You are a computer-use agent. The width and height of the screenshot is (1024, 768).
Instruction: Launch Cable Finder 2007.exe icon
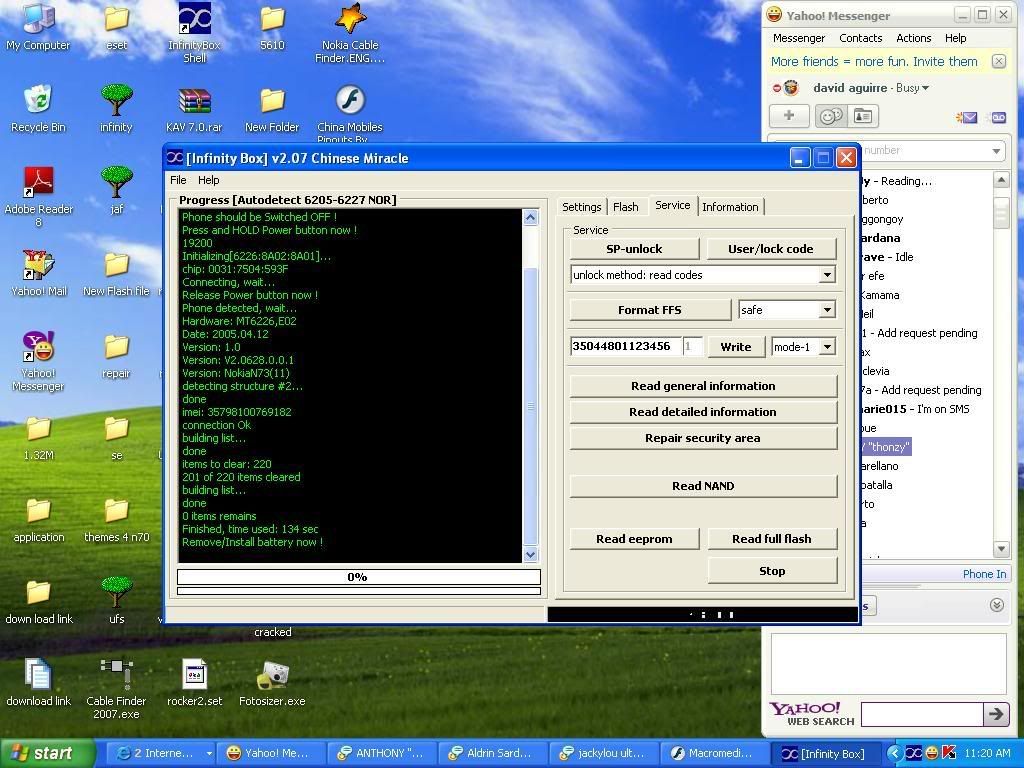pyautogui.click(x=116, y=688)
